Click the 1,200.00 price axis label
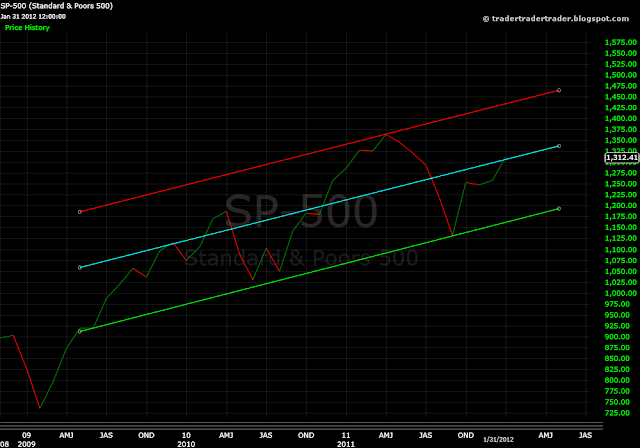 click(x=620, y=206)
